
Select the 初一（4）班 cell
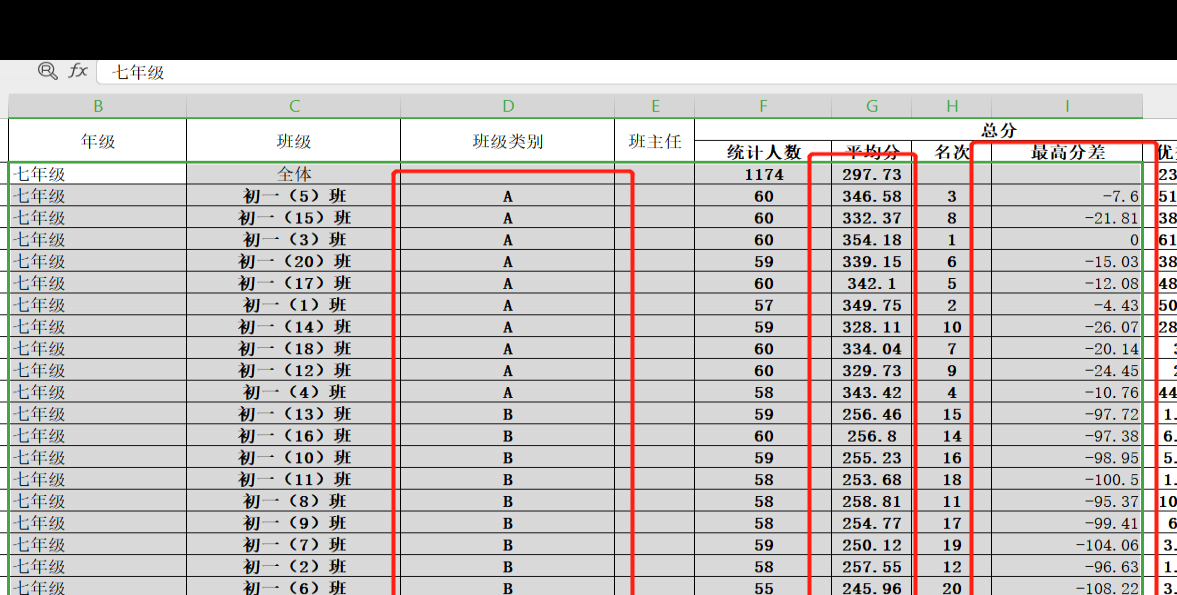point(293,392)
